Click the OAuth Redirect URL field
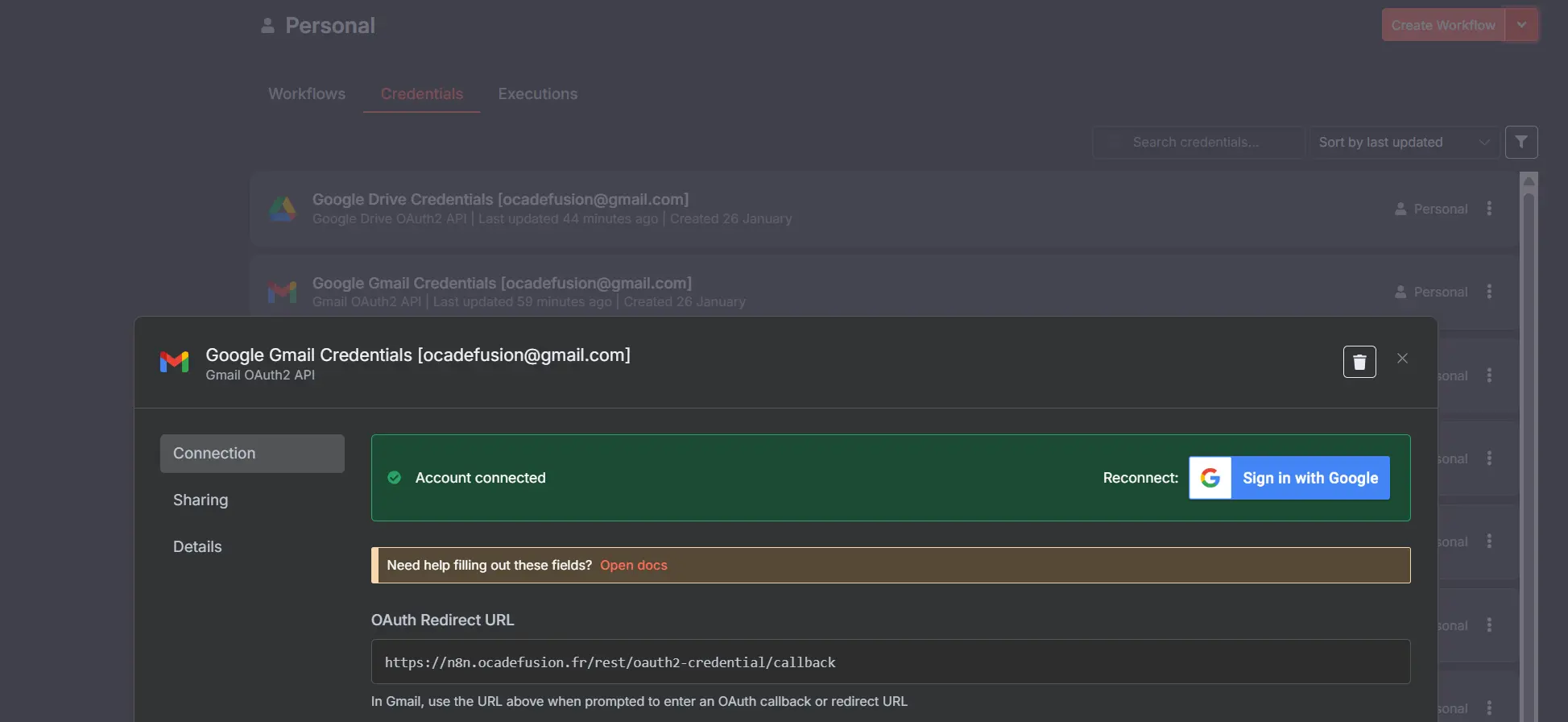Image resolution: width=1568 pixels, height=722 pixels. (891, 662)
